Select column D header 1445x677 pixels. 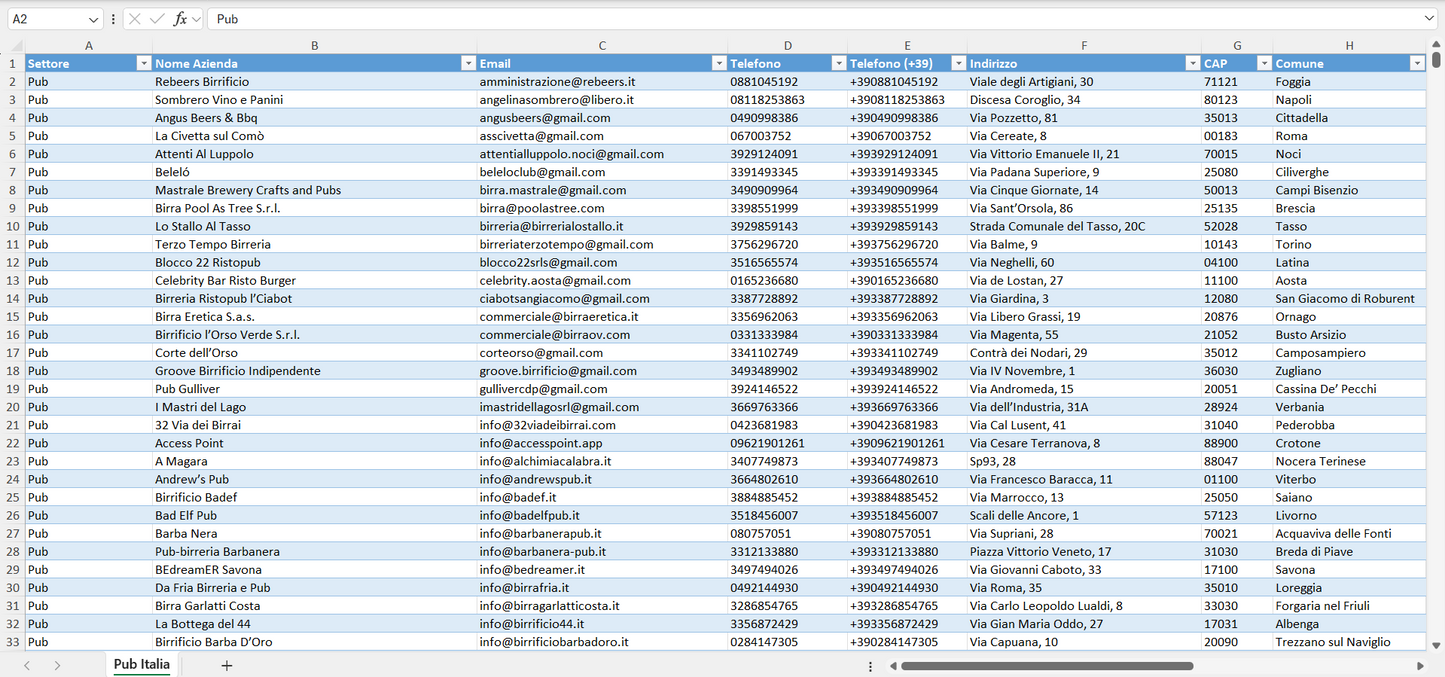click(787, 46)
